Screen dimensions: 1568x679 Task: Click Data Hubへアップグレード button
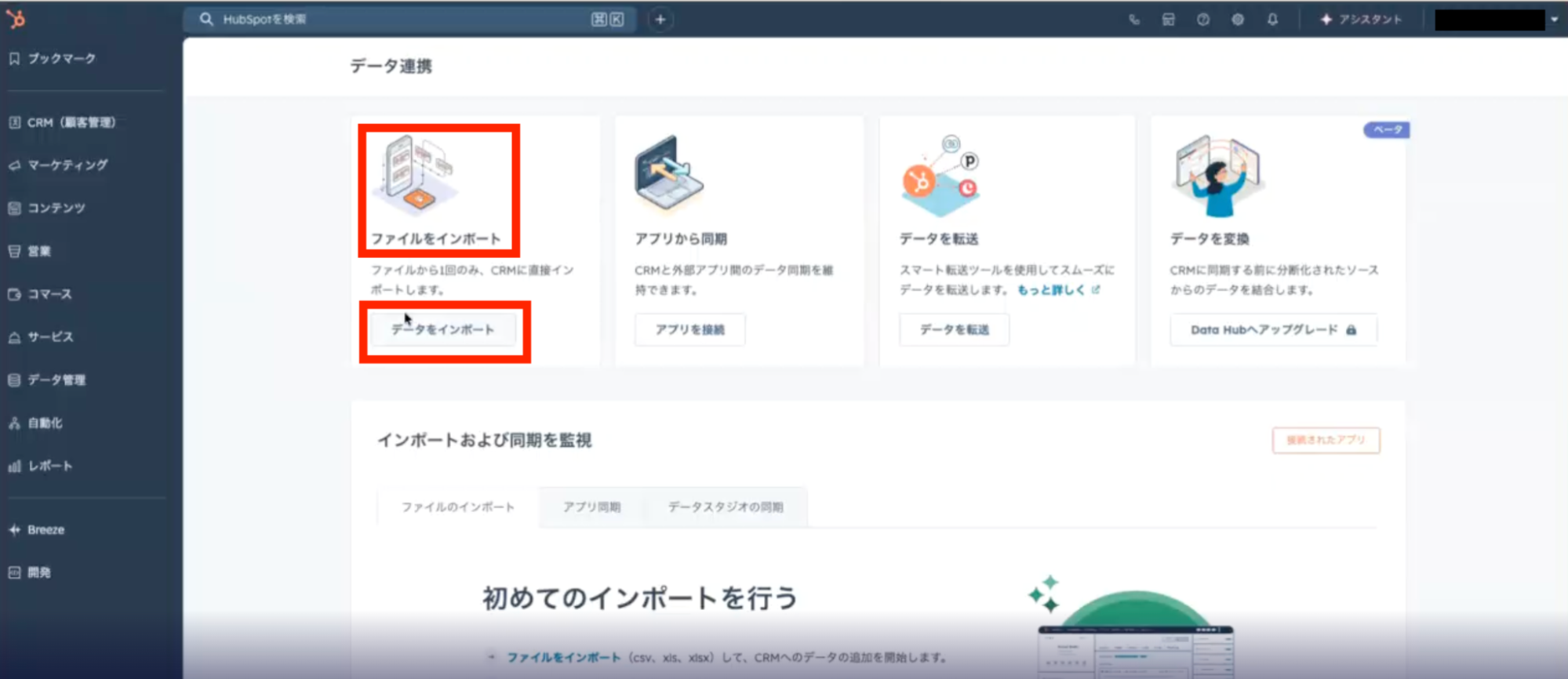point(1272,330)
